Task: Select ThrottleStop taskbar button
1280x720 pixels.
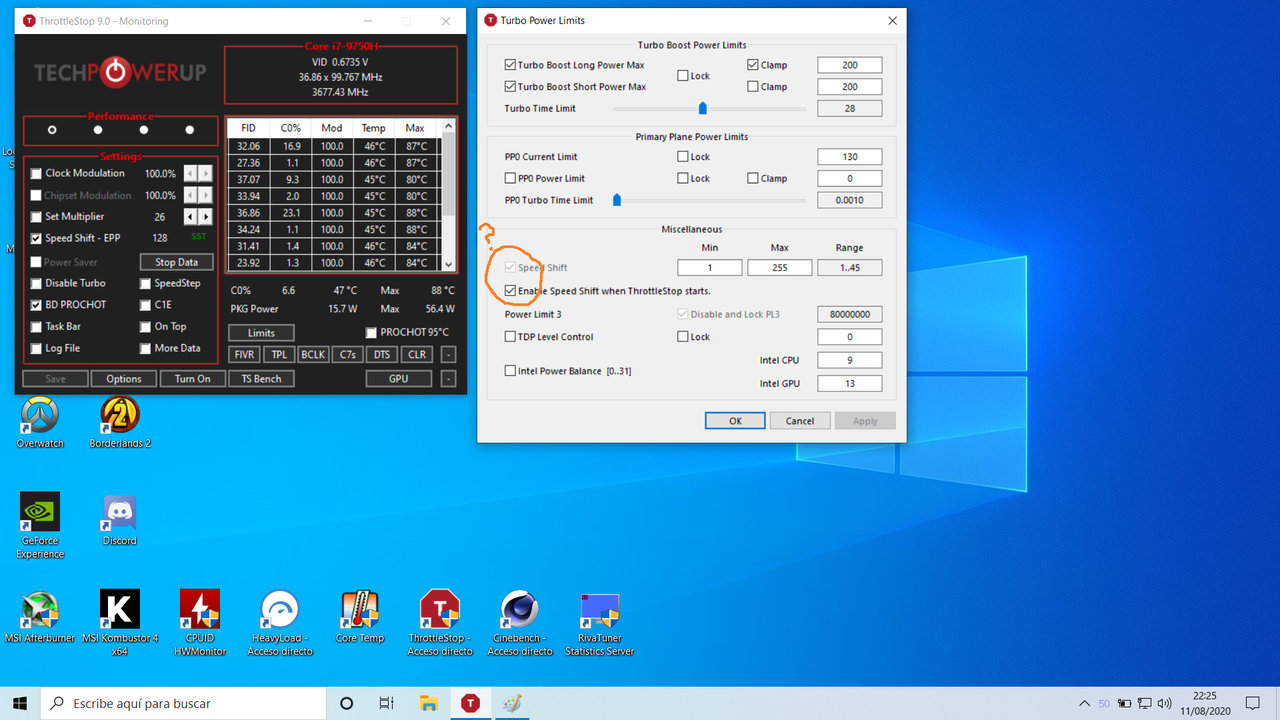Action: (x=470, y=703)
